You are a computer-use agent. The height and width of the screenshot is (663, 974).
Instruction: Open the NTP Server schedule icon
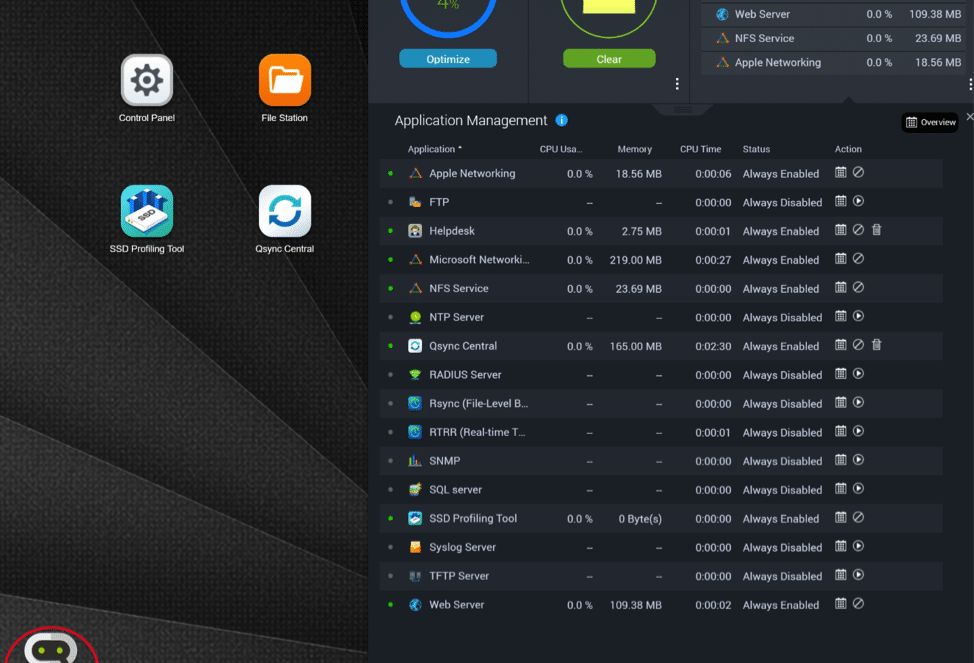840,316
